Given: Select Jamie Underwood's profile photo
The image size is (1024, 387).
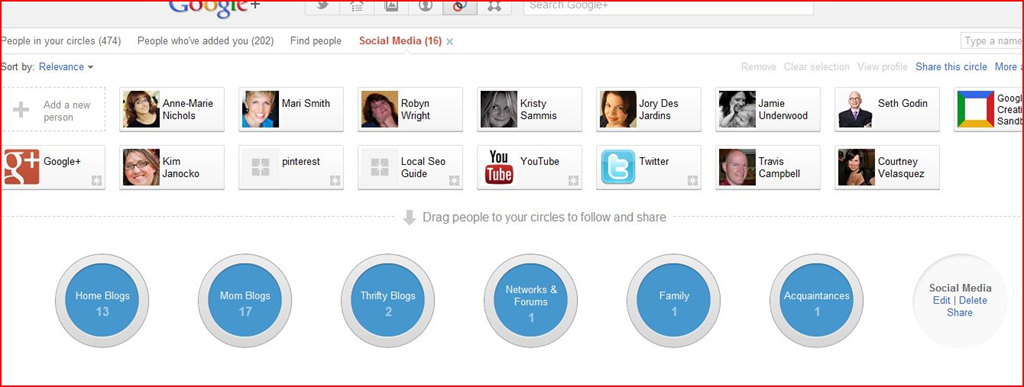Looking at the screenshot, I should (x=737, y=109).
